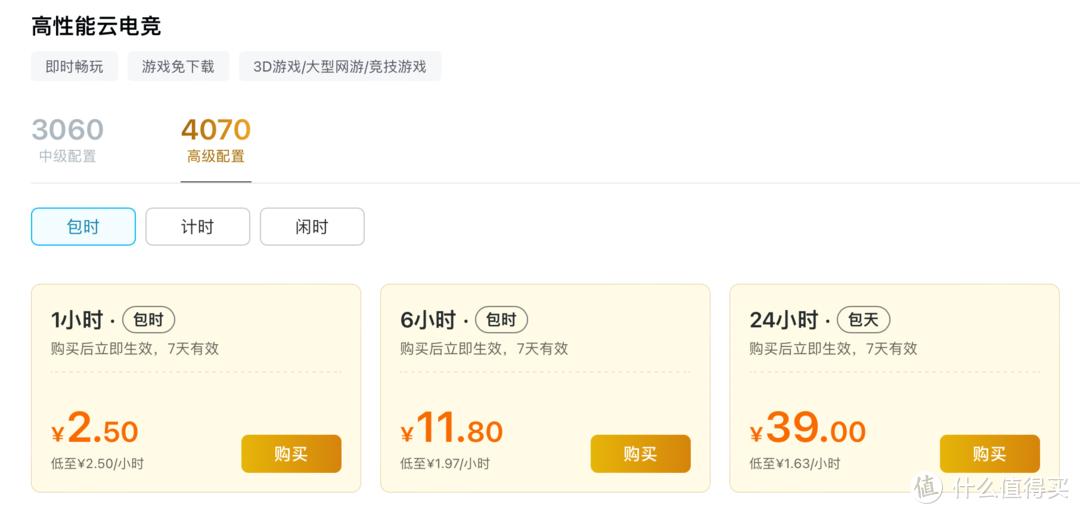Purchase the 24小时 包天 plan

(989, 454)
